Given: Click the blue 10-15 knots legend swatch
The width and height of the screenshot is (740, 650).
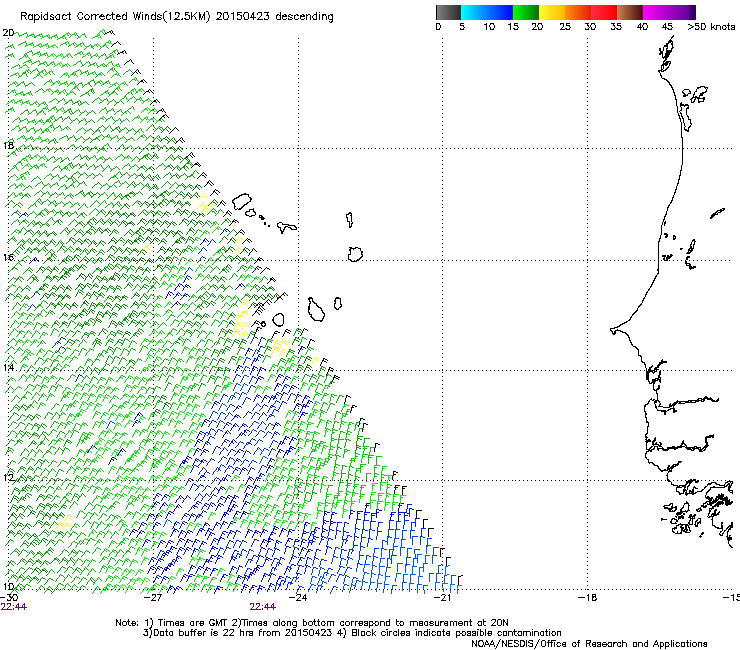Looking at the screenshot, I should (x=500, y=12).
